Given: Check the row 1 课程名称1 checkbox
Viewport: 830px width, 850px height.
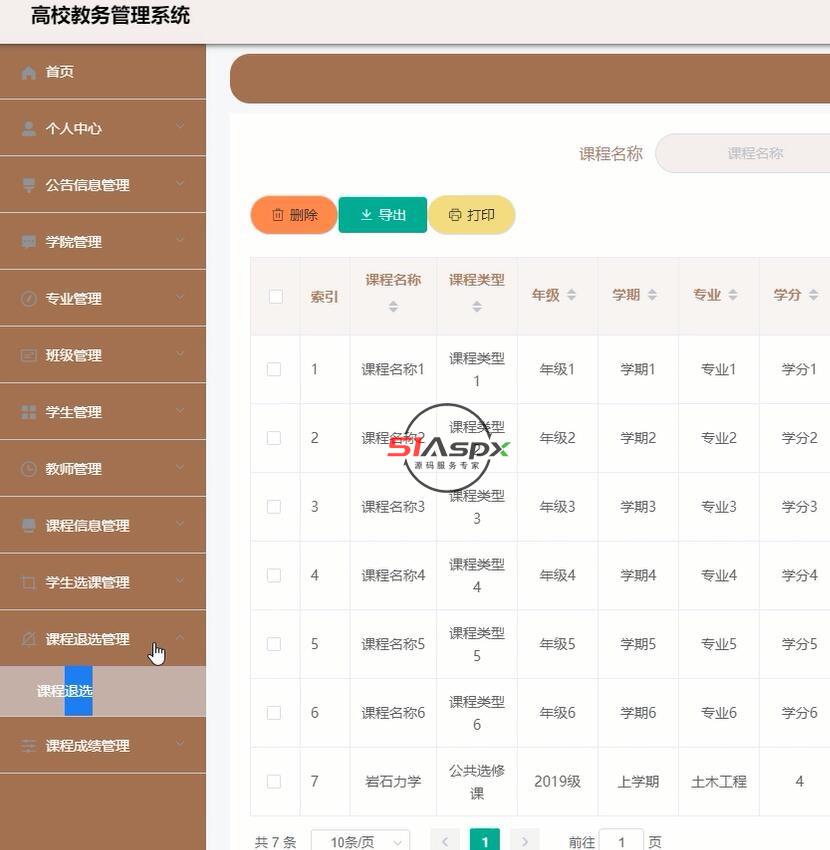Looking at the screenshot, I should click(274, 369).
